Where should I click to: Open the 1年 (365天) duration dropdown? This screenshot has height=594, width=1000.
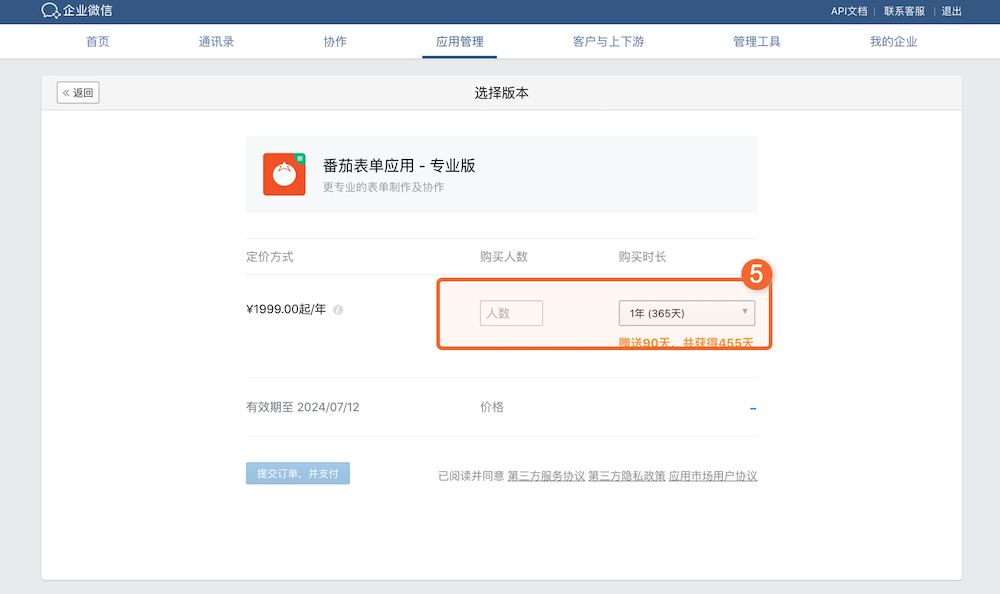pos(687,313)
